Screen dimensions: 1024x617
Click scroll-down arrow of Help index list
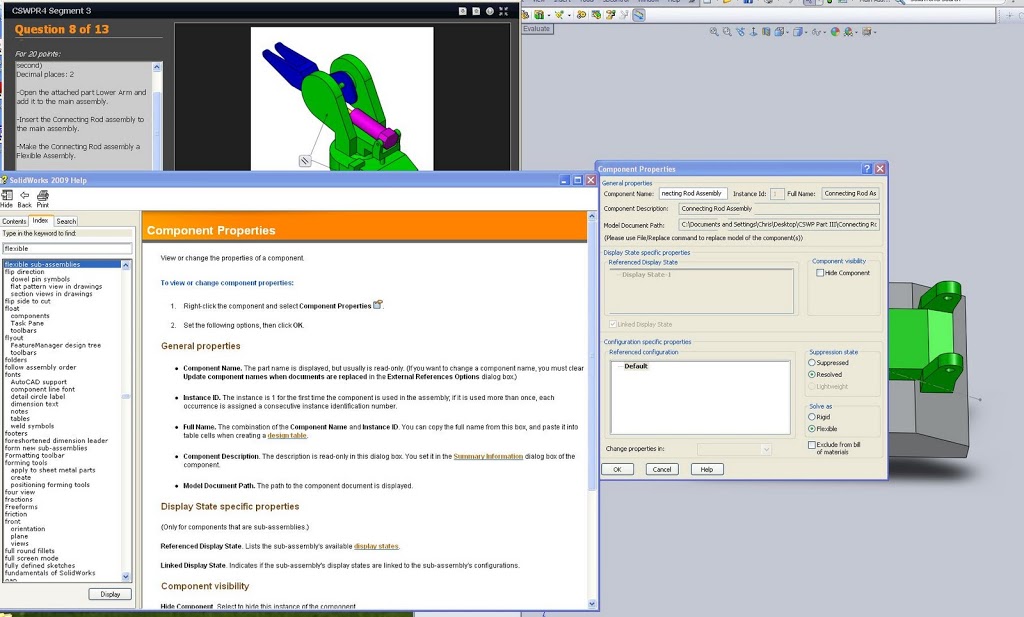point(125,577)
